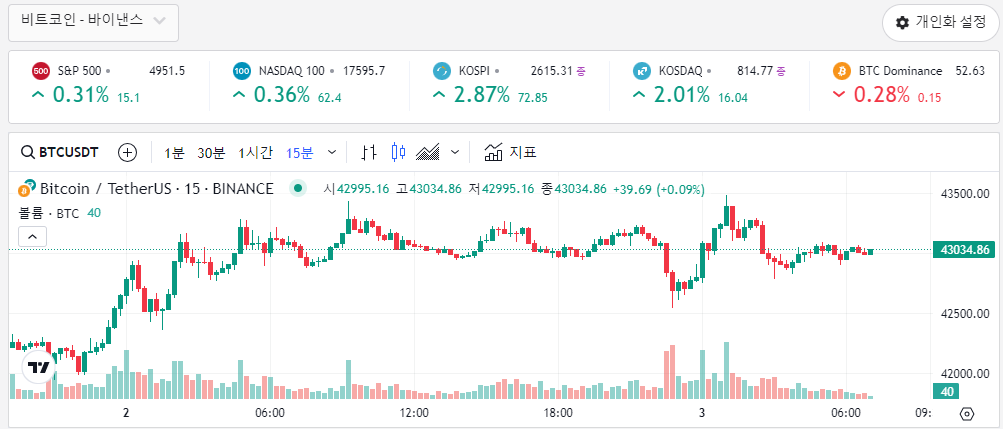Select the bar chart style icon
This screenshot has height=429, width=1003.
click(x=369, y=152)
